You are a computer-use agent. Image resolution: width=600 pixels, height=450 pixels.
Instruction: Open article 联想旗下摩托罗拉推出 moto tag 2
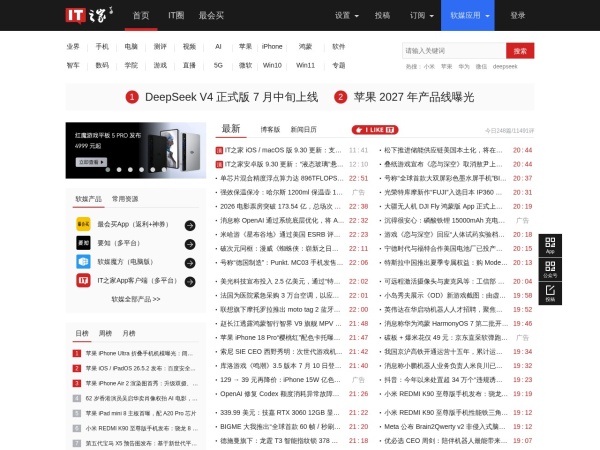280,310
